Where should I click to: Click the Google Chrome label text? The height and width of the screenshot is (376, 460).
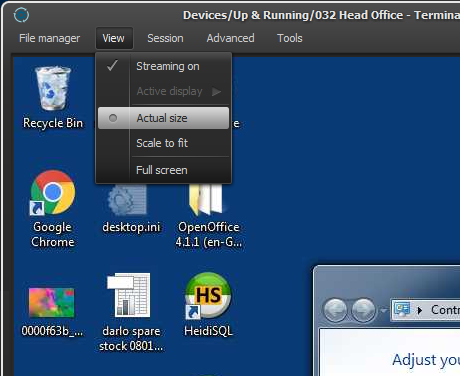coord(53,234)
